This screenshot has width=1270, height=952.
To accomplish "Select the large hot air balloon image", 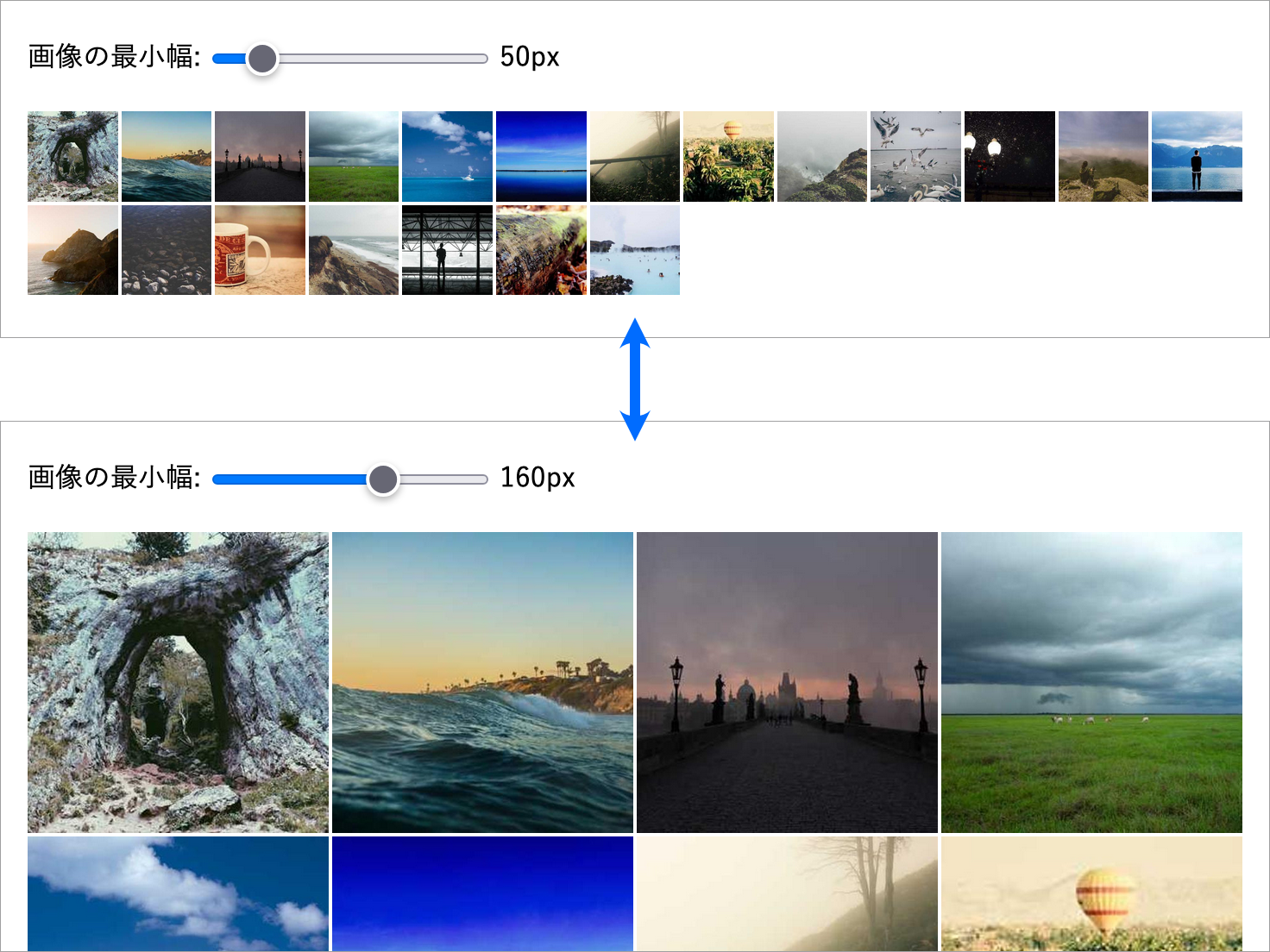I will 1091,894.
